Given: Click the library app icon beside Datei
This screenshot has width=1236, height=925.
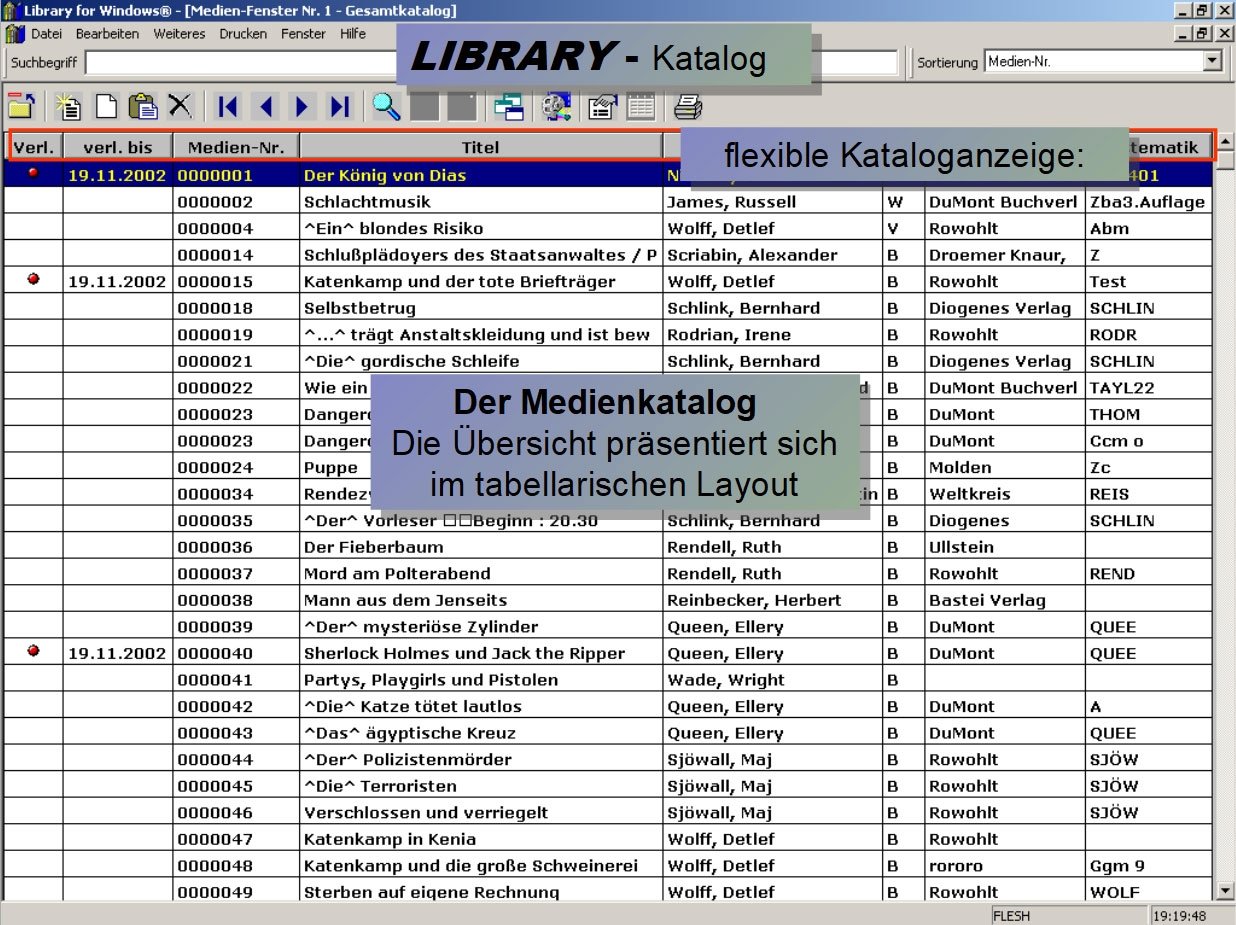Looking at the screenshot, I should pyautogui.click(x=14, y=34).
